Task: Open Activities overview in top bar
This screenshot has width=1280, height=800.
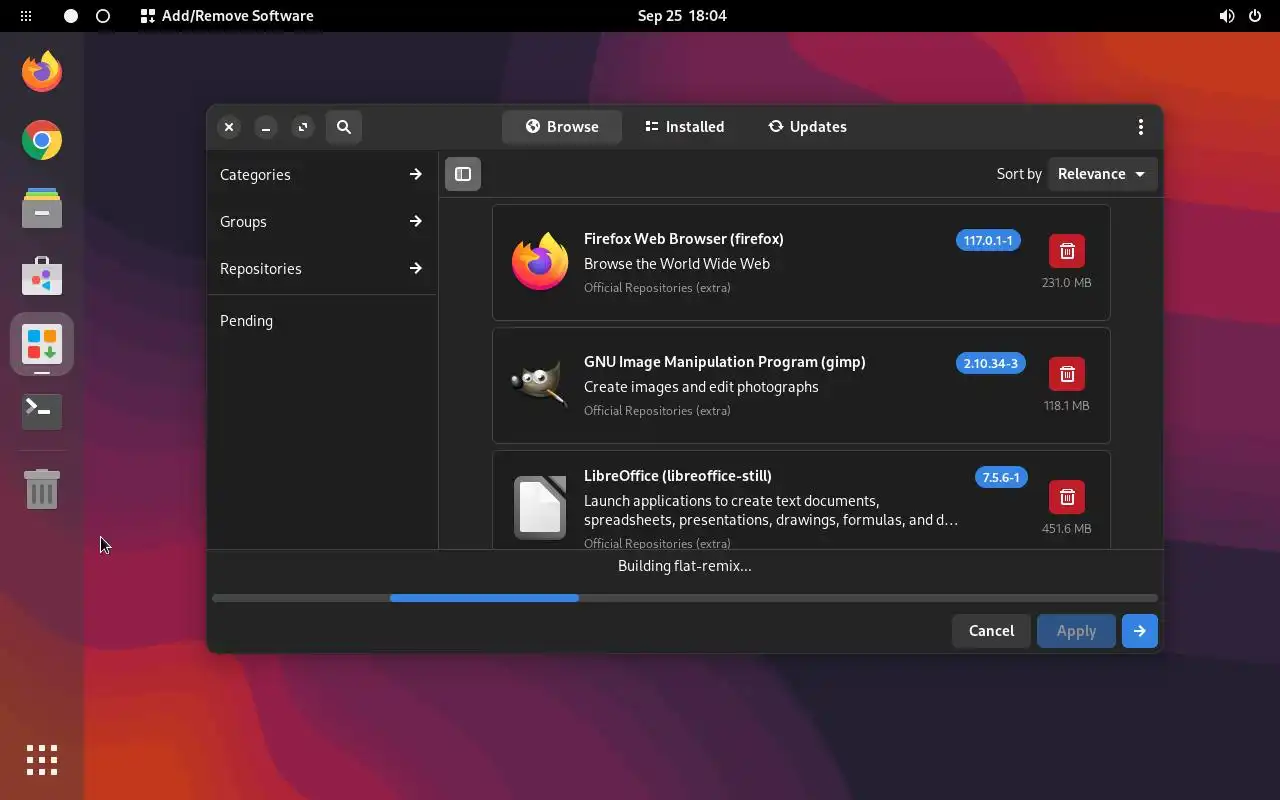Action: pyautogui.click(x=26, y=16)
